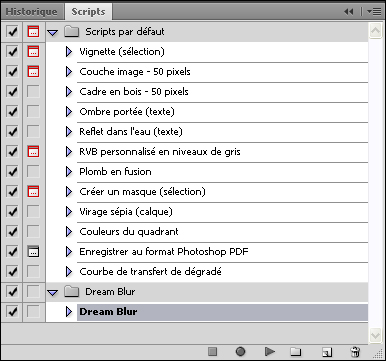
Task: Create a new script with the page icon
Action: coord(327,352)
